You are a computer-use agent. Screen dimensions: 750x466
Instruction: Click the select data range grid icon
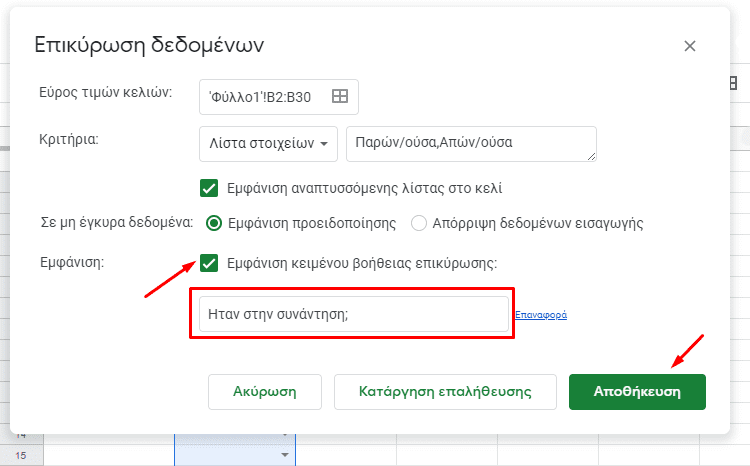(x=340, y=96)
